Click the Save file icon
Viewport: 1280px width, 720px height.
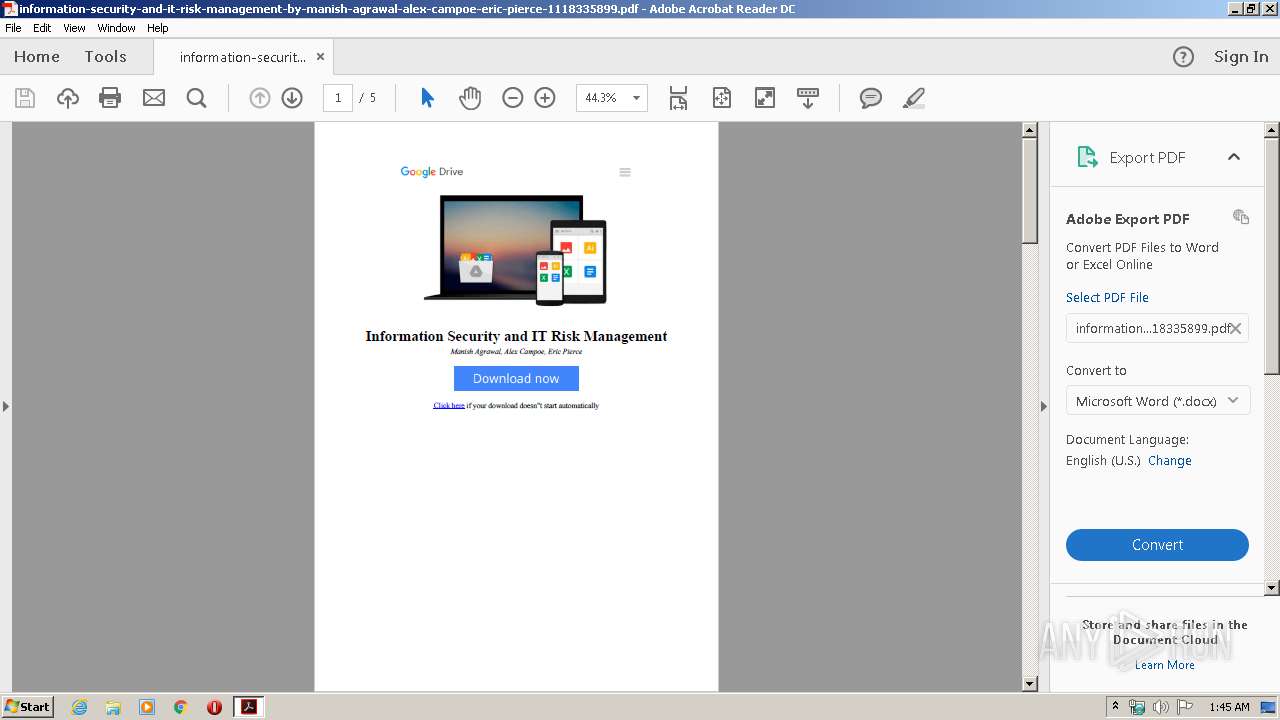point(25,98)
